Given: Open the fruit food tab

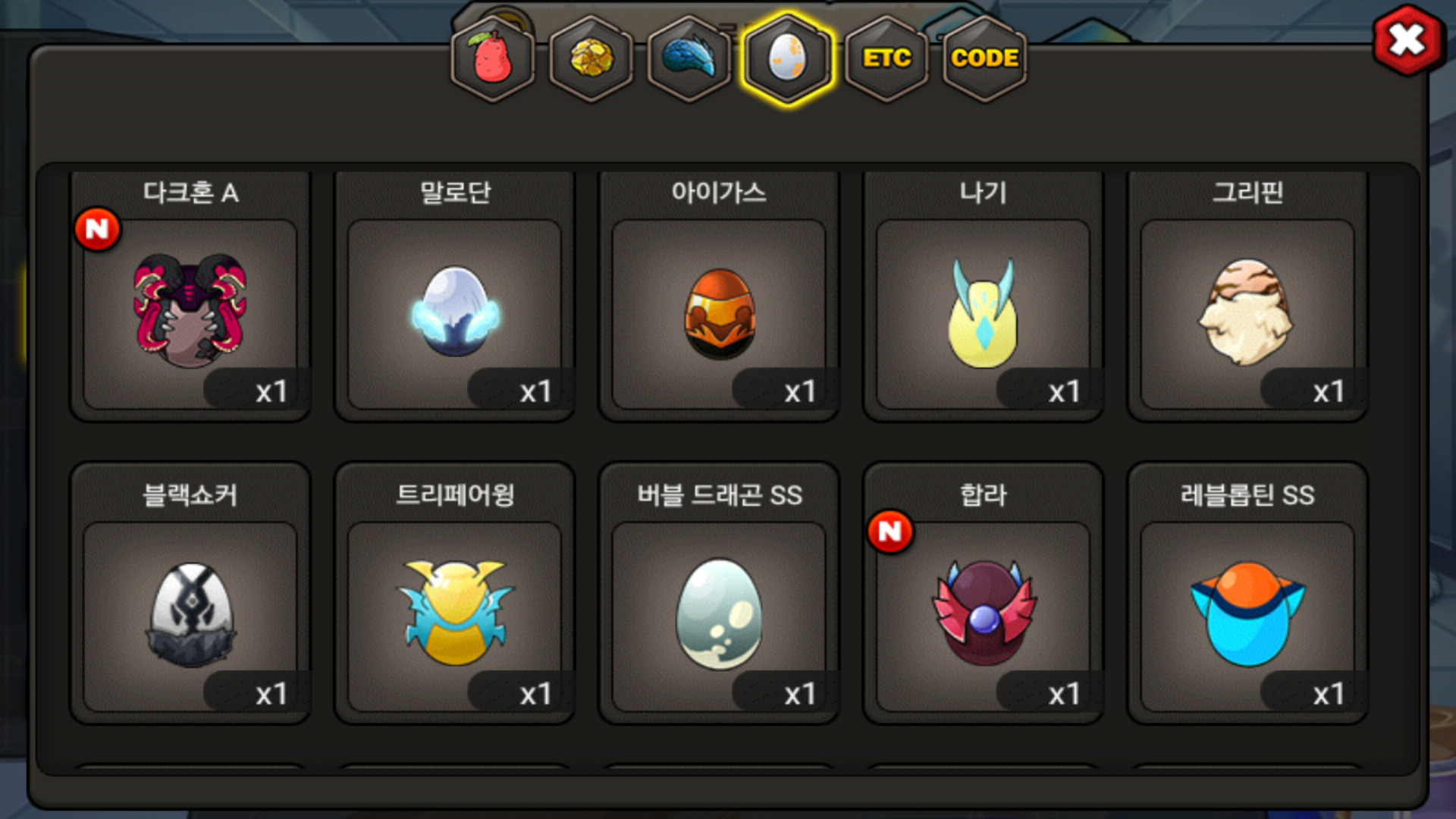Looking at the screenshot, I should click(x=493, y=58).
